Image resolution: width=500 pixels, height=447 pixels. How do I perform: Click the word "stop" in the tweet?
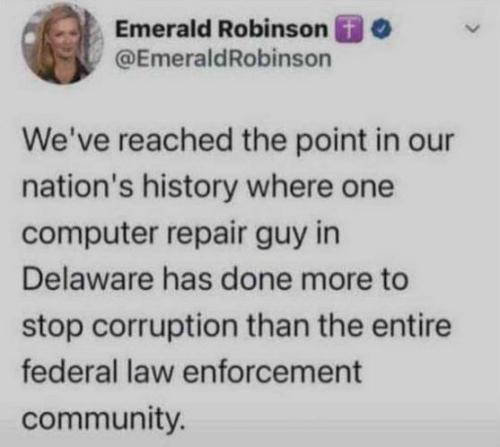[x=53, y=327]
